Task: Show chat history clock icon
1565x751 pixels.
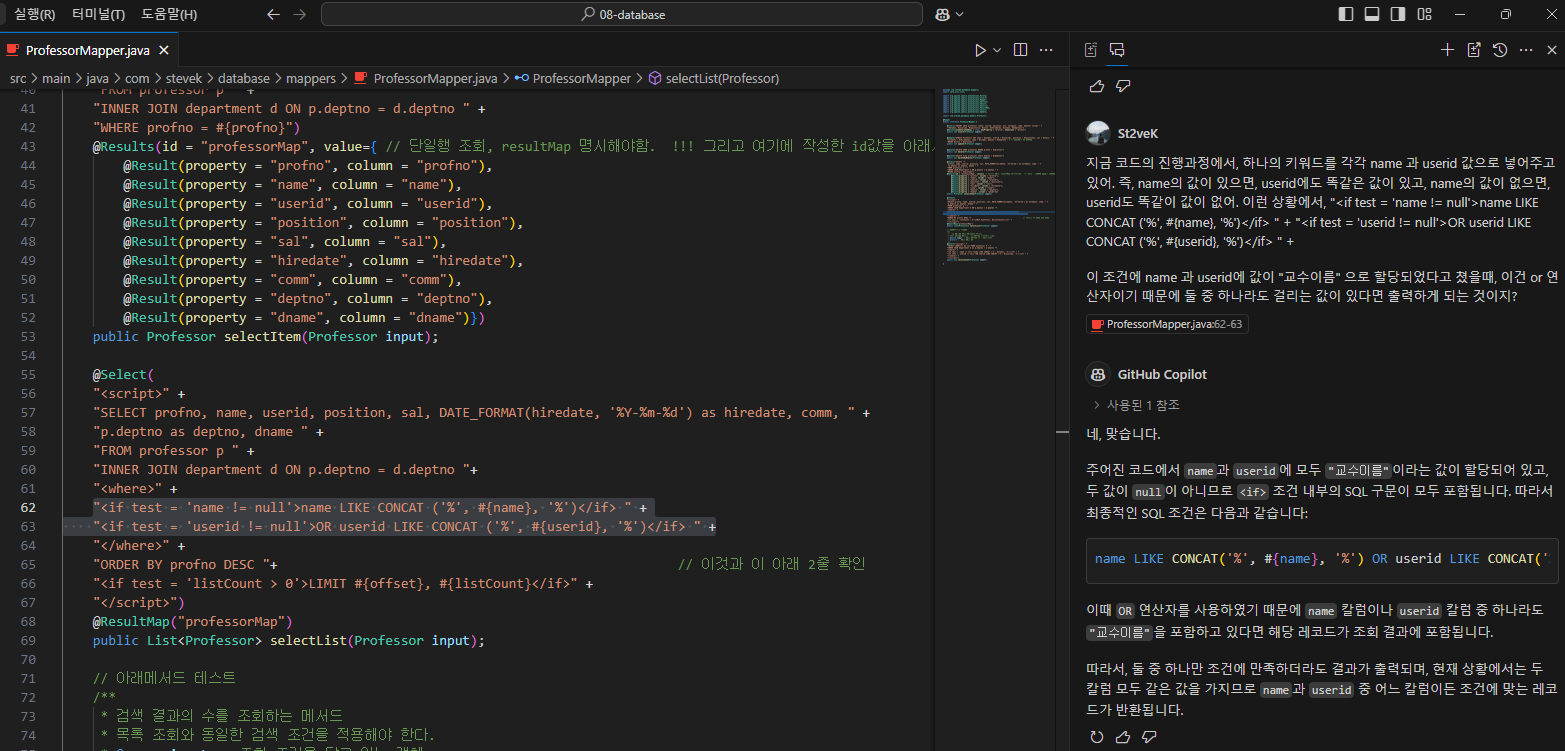Action: pyautogui.click(x=1500, y=49)
